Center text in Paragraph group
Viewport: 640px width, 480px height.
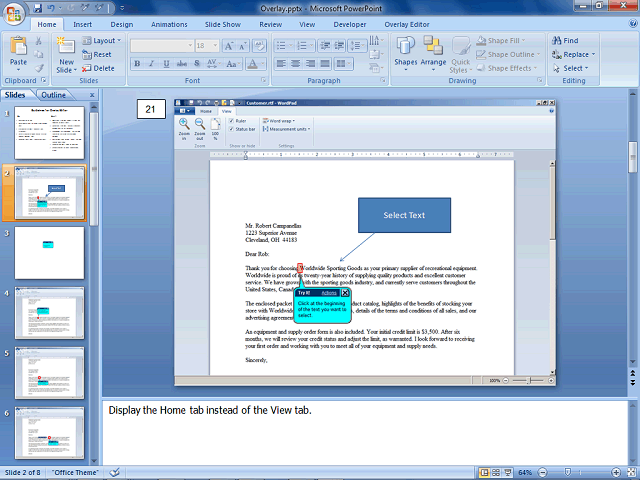pyautogui.click(x=296, y=64)
